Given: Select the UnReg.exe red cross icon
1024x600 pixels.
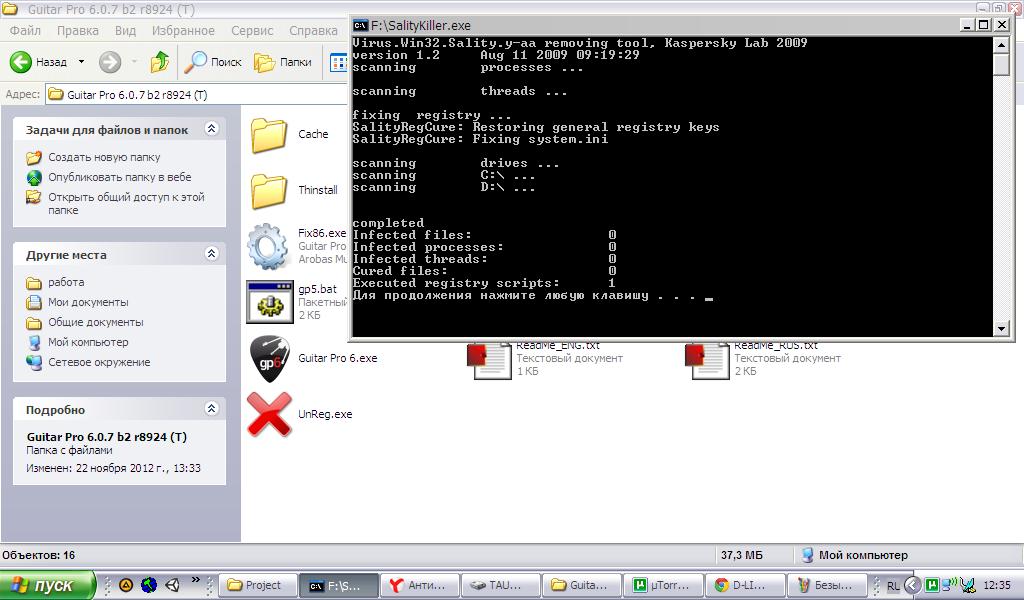Looking at the screenshot, I should click(270, 414).
